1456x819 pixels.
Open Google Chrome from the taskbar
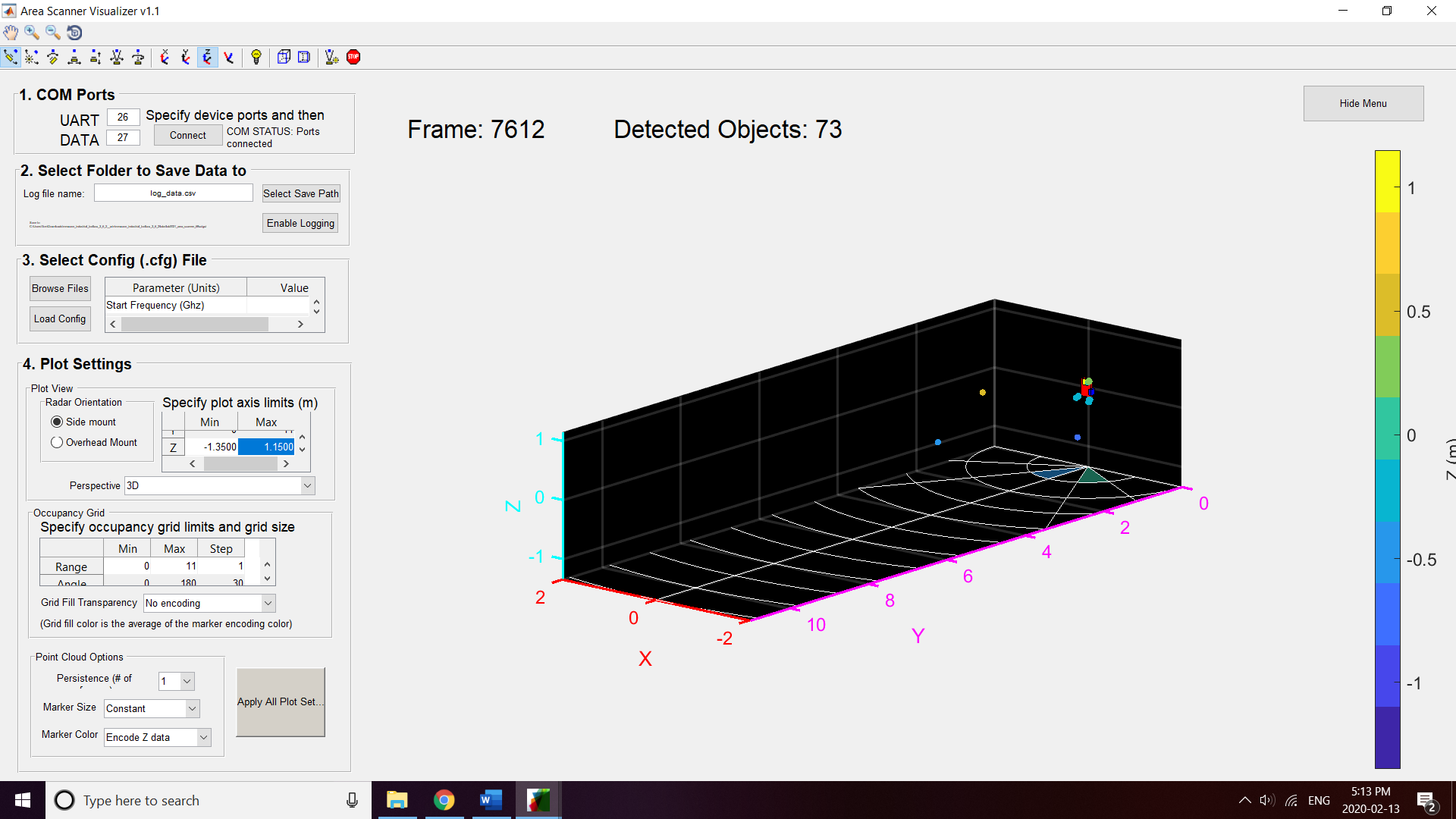(x=444, y=800)
